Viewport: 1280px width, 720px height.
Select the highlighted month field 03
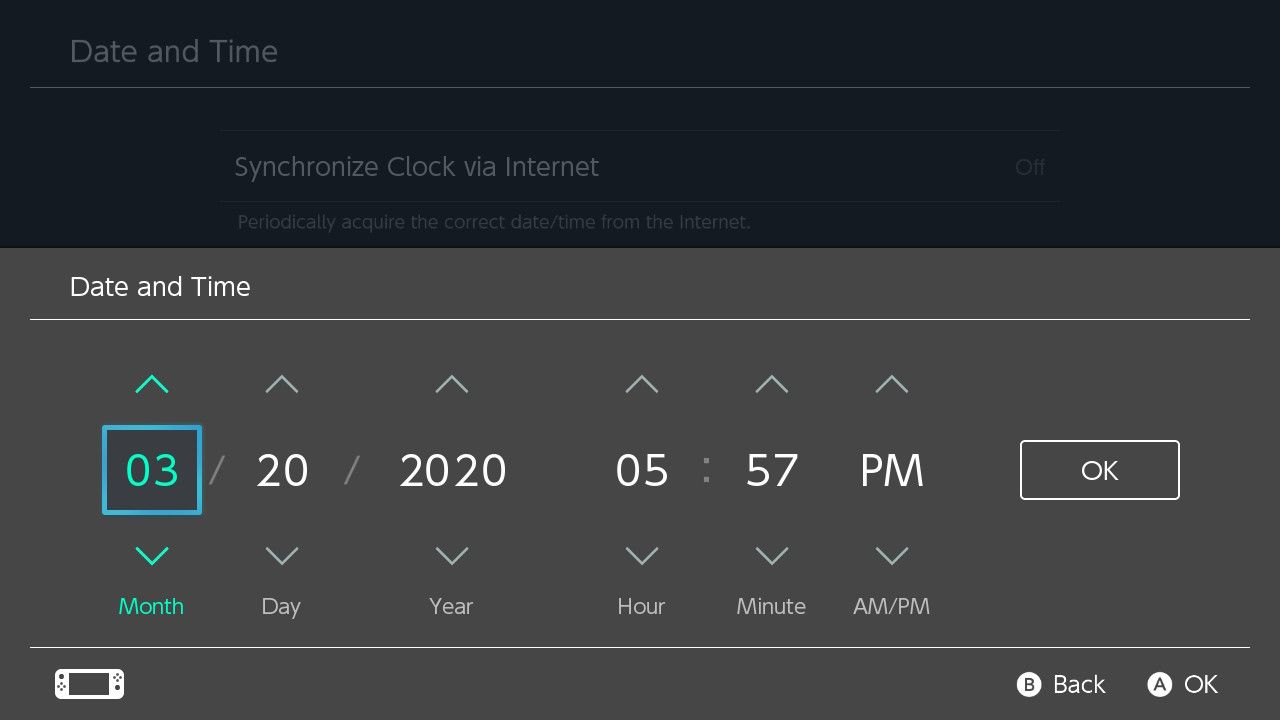(x=152, y=470)
